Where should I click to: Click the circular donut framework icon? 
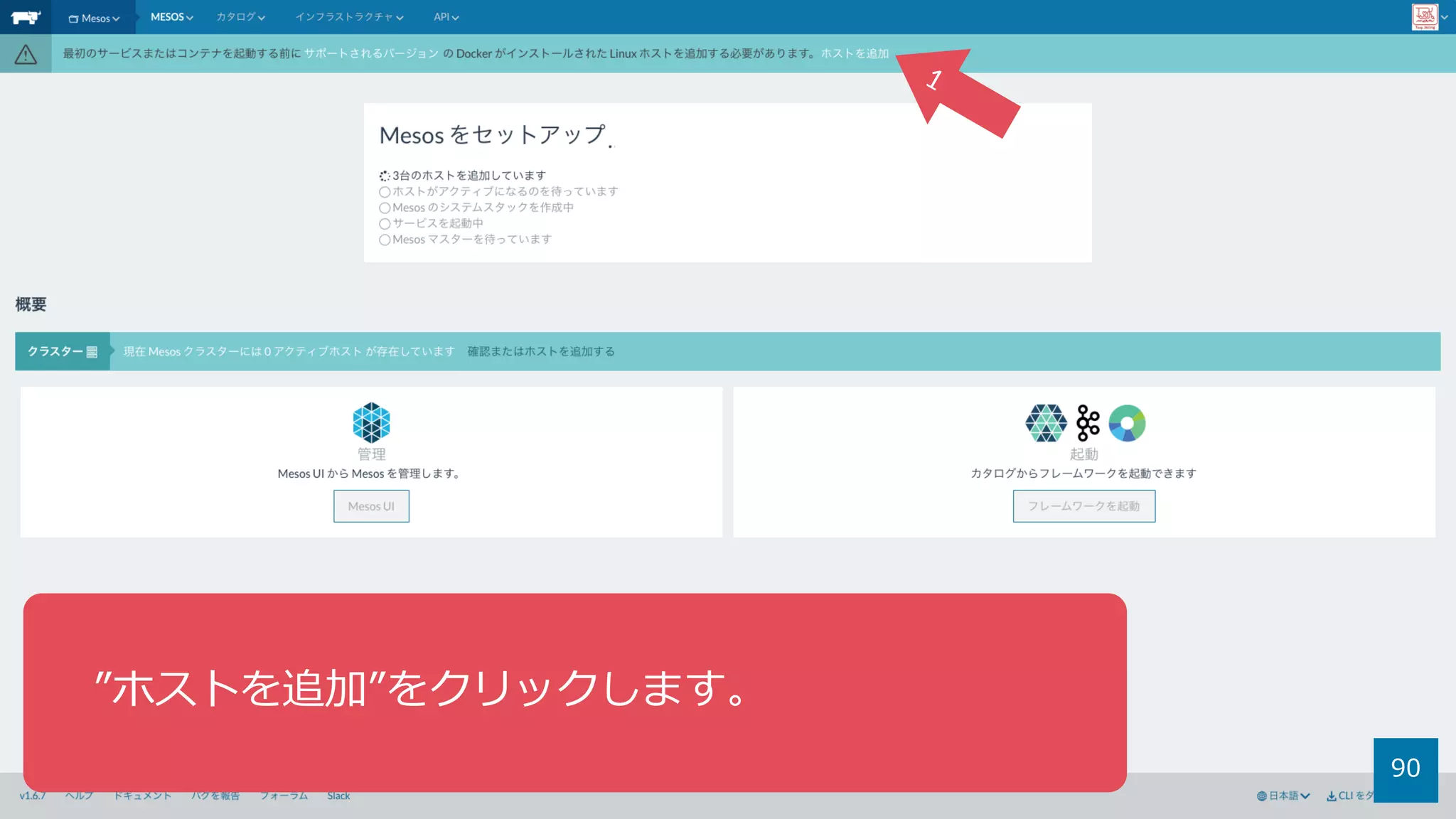coord(1127,423)
